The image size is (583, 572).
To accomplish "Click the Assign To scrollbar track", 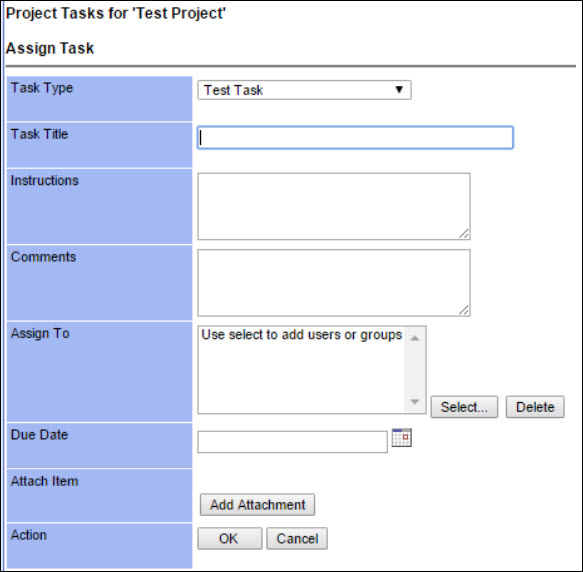I will point(415,370).
